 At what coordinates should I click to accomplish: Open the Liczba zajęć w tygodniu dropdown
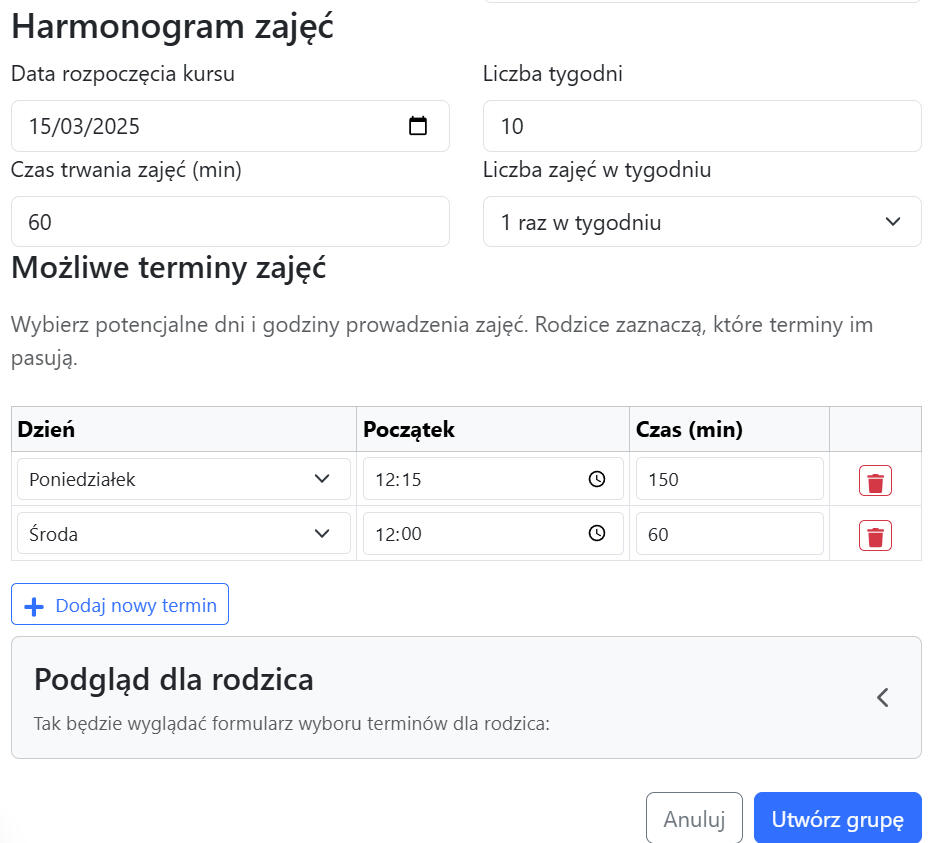click(701, 222)
